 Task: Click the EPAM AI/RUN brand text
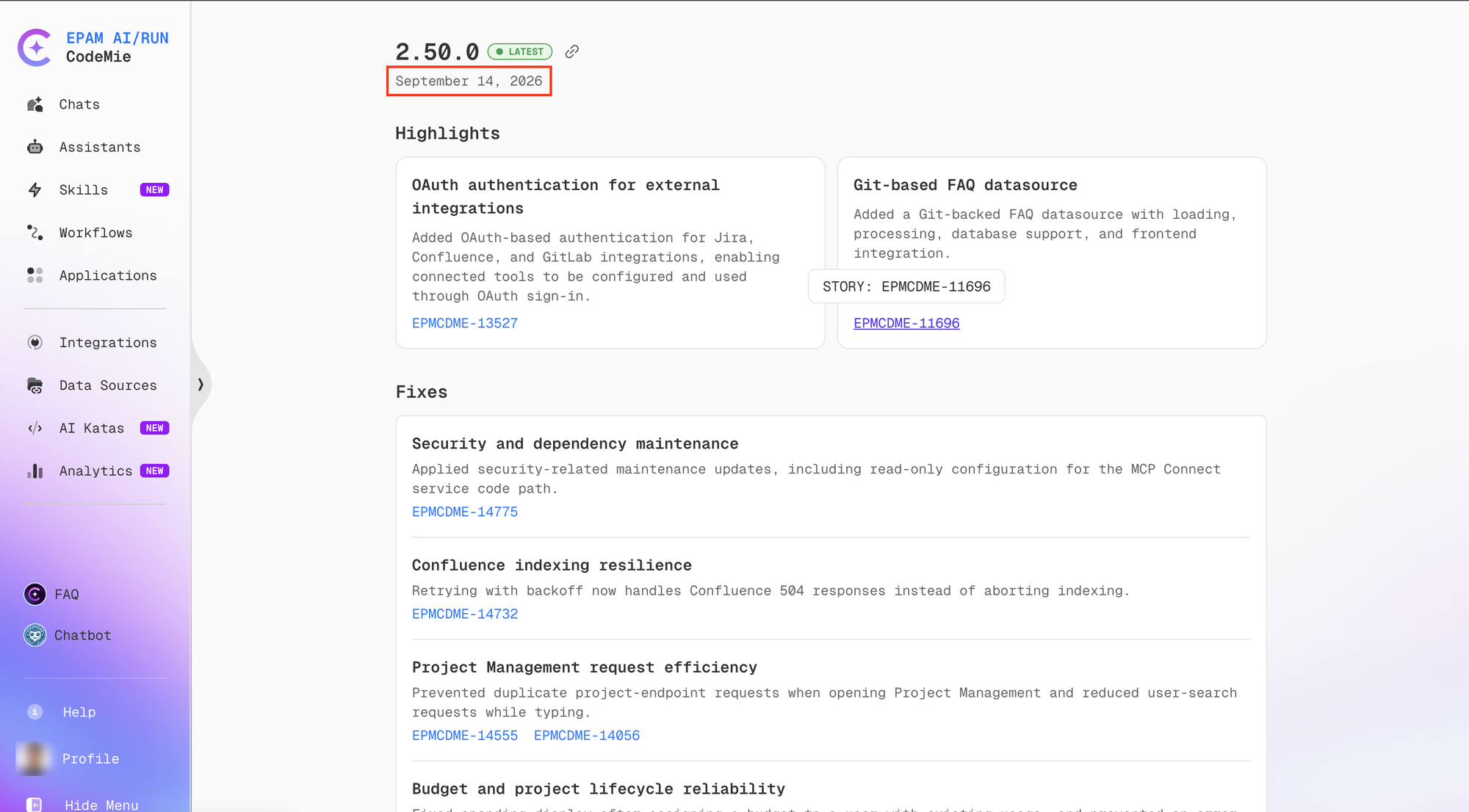pyautogui.click(x=118, y=38)
